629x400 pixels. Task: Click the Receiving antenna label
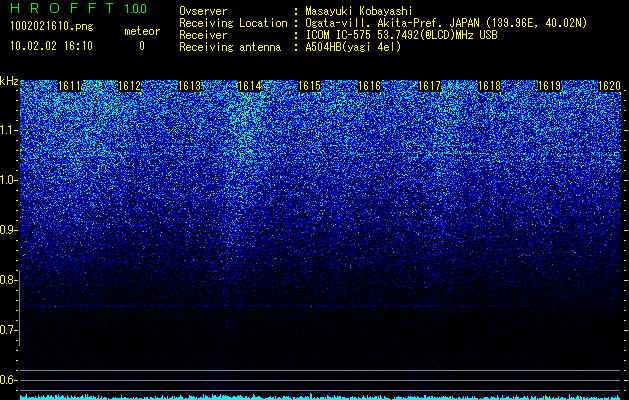[230, 47]
